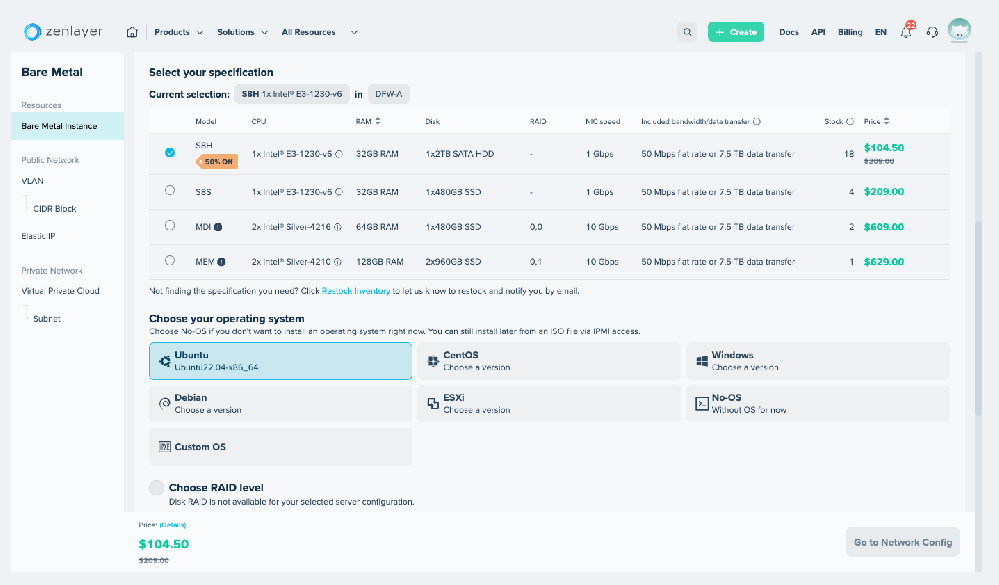Click the badge icon next to MDI
Viewport: 999px width, 585px height.
(x=218, y=227)
